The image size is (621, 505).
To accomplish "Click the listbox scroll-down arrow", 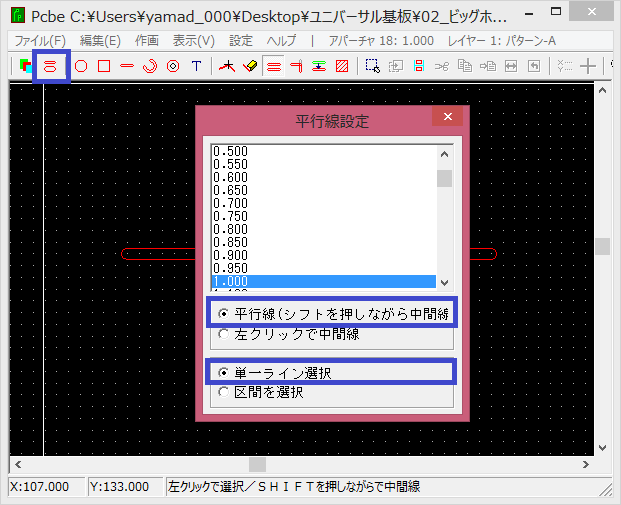I will point(445,283).
